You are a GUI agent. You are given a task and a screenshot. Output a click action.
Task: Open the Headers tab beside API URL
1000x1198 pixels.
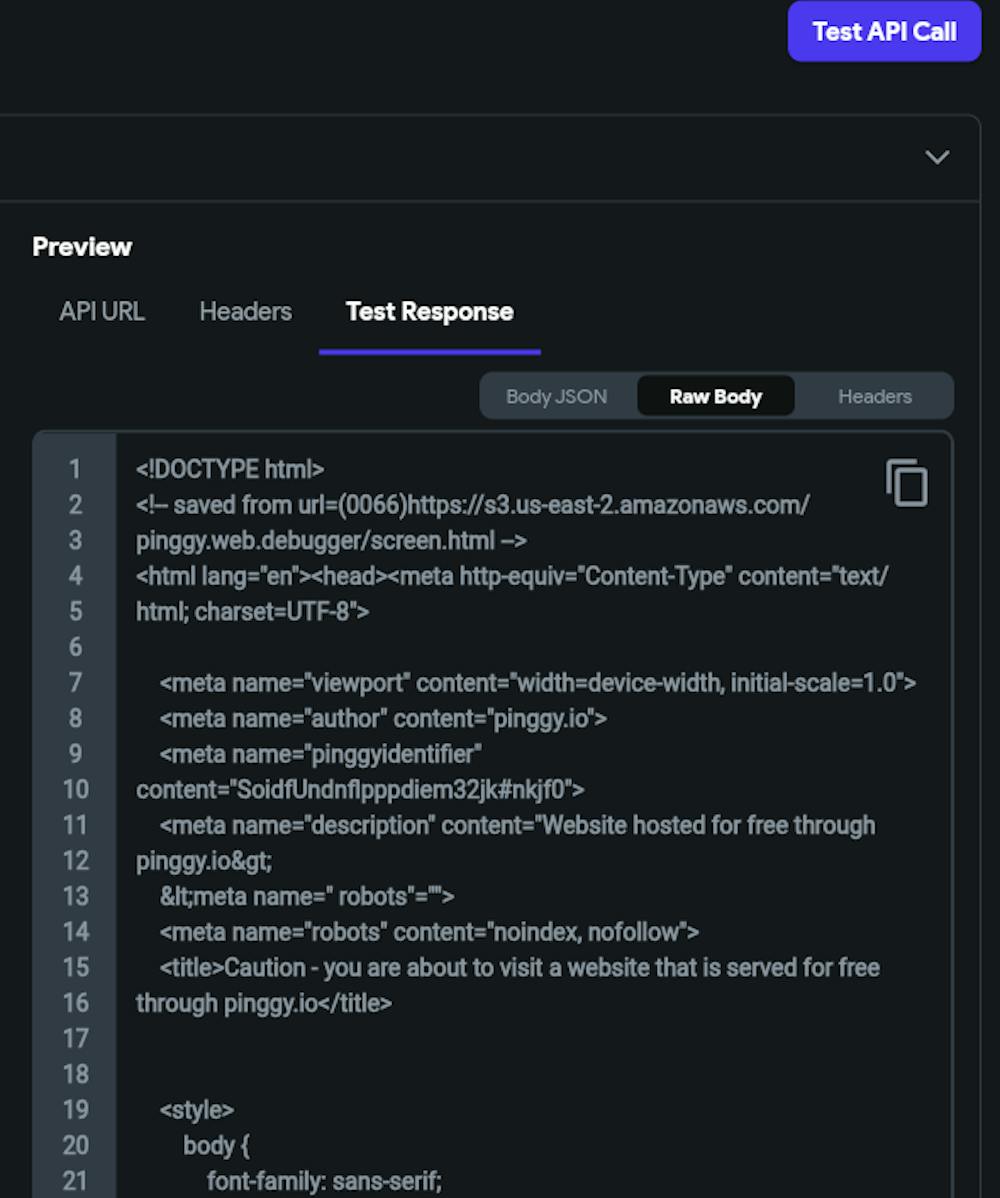pyautogui.click(x=245, y=311)
